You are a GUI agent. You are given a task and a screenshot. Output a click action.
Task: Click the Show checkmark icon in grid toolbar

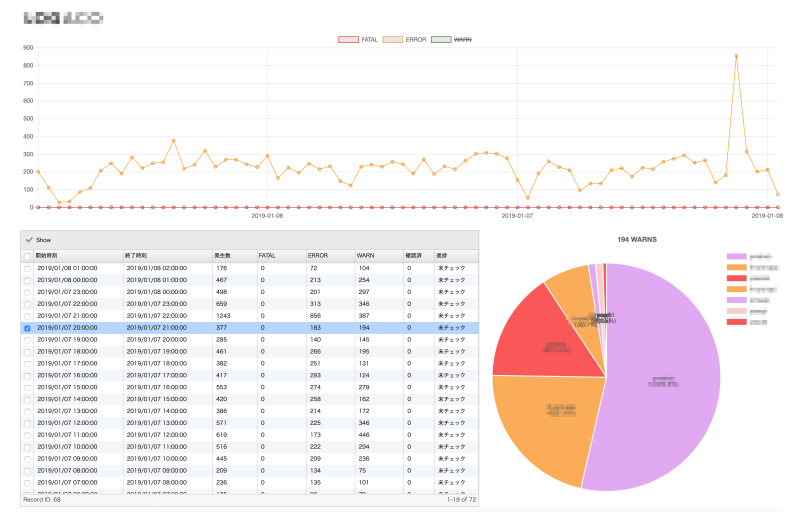(29, 241)
